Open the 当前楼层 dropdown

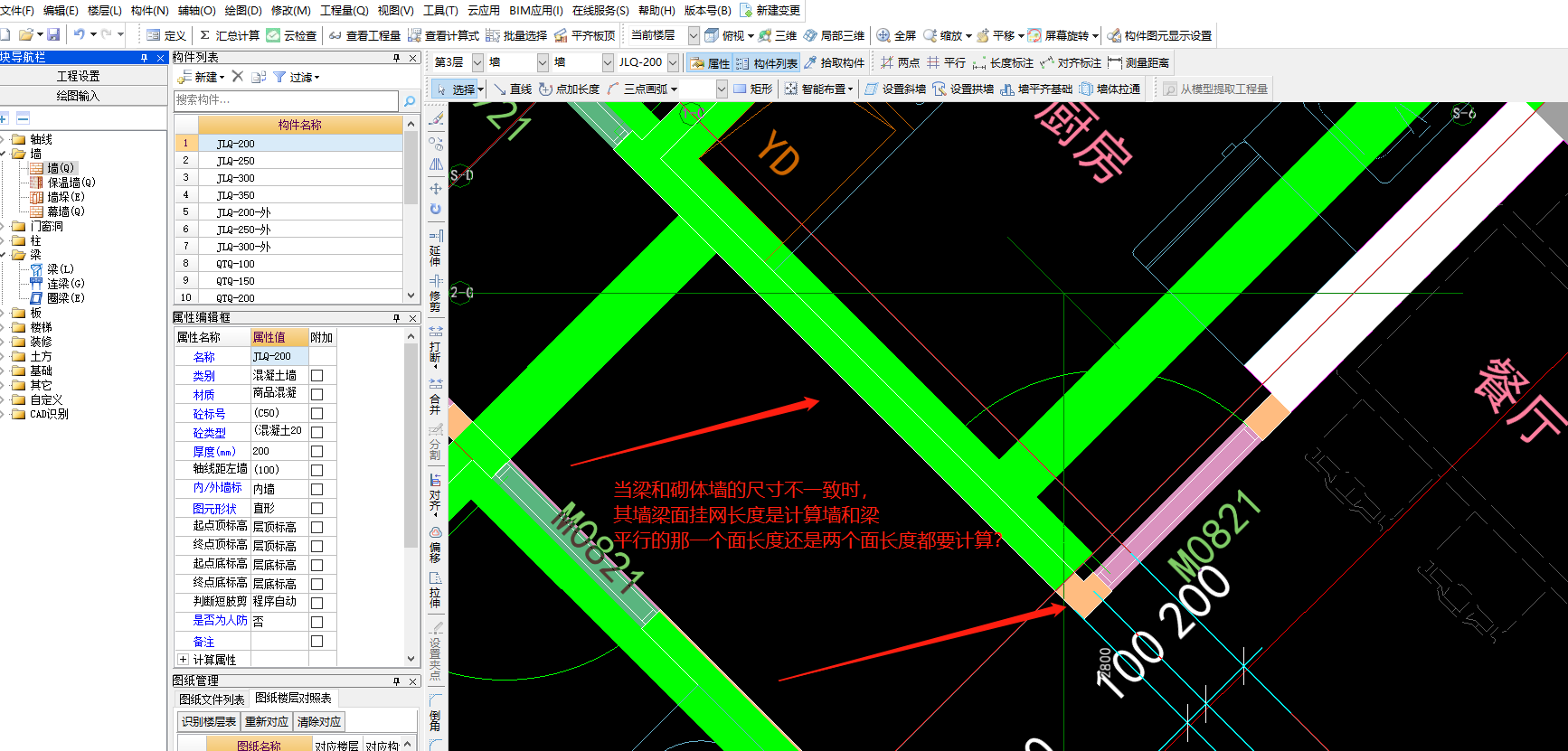tap(694, 35)
